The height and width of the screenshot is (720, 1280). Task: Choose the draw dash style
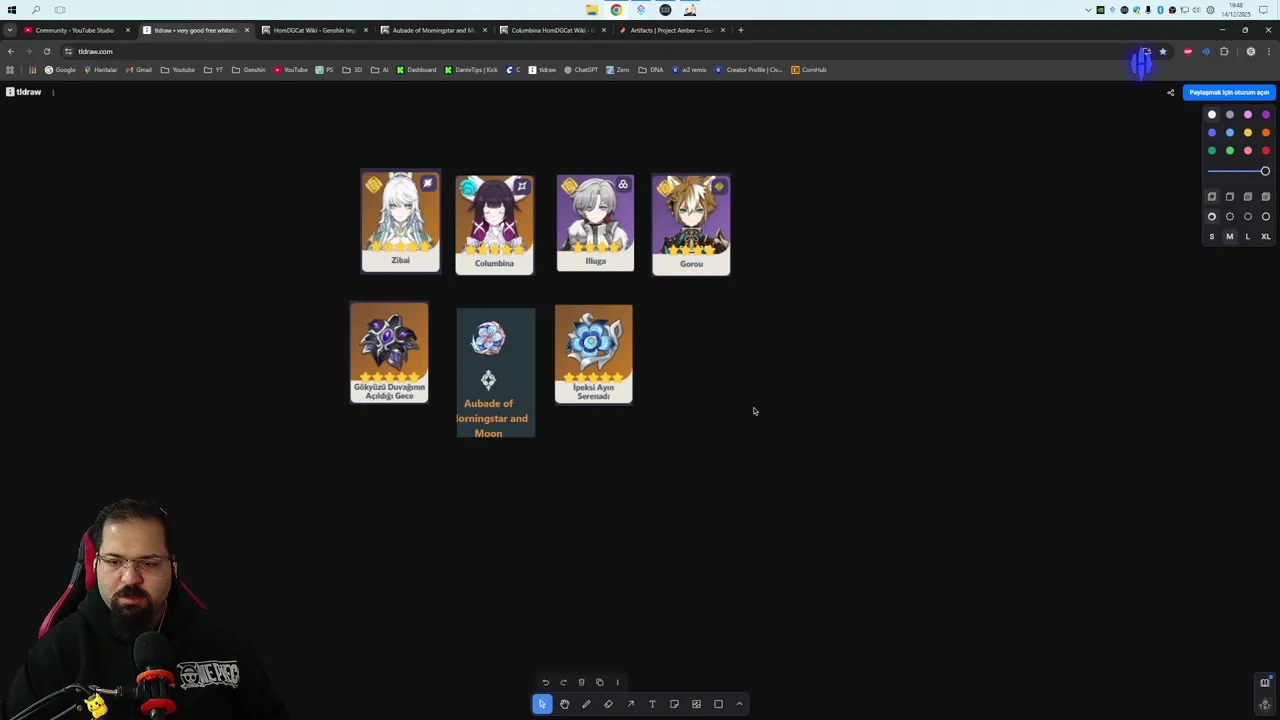tap(1212, 217)
